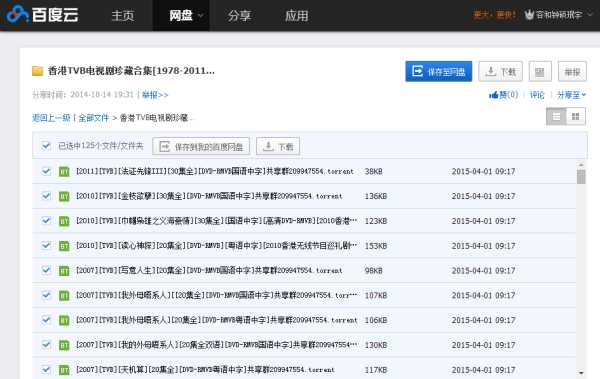600x379 pixels.
Task: Uncheck the 法证先锋III torrent checkbox
Action: tap(46, 171)
